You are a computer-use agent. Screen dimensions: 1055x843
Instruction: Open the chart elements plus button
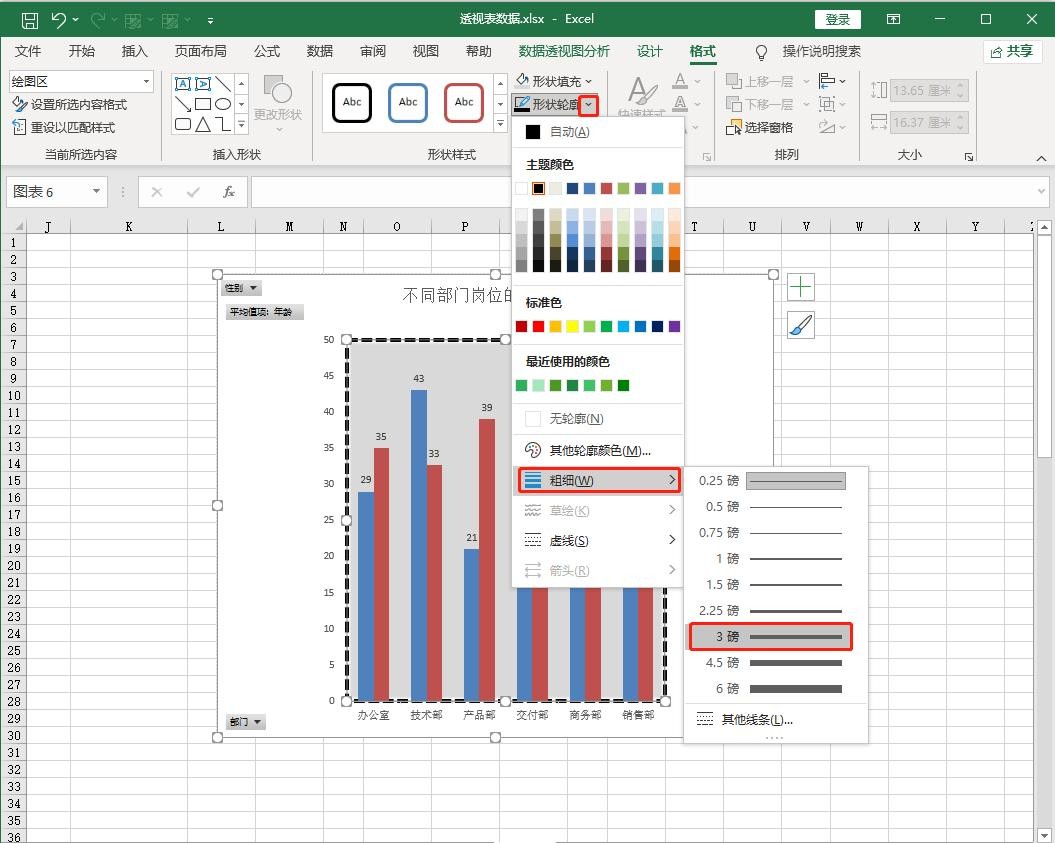(x=800, y=288)
